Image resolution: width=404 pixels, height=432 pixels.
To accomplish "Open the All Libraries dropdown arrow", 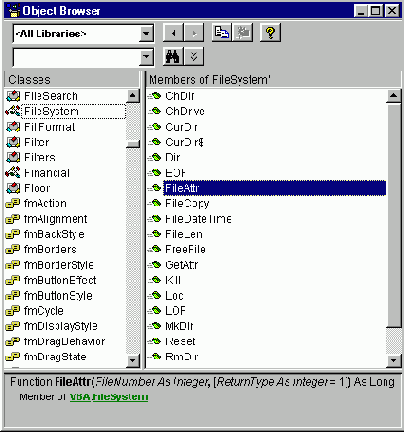I will tap(146, 33).
